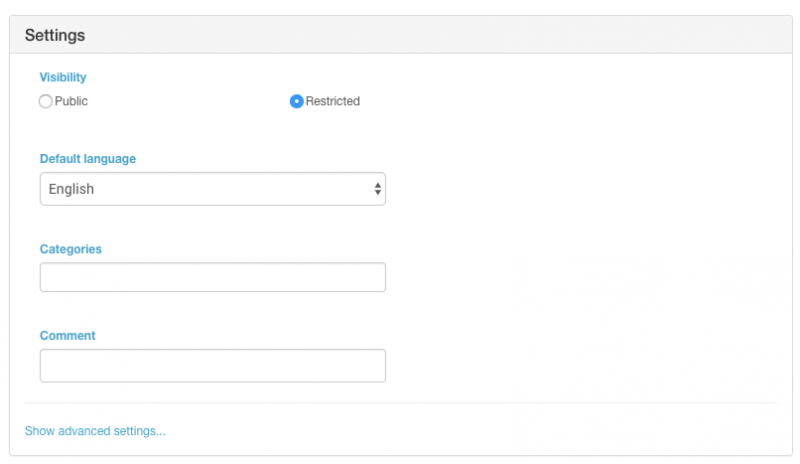This screenshot has width=800, height=464.
Task: Select the Public visibility radio button
Action: pos(45,101)
